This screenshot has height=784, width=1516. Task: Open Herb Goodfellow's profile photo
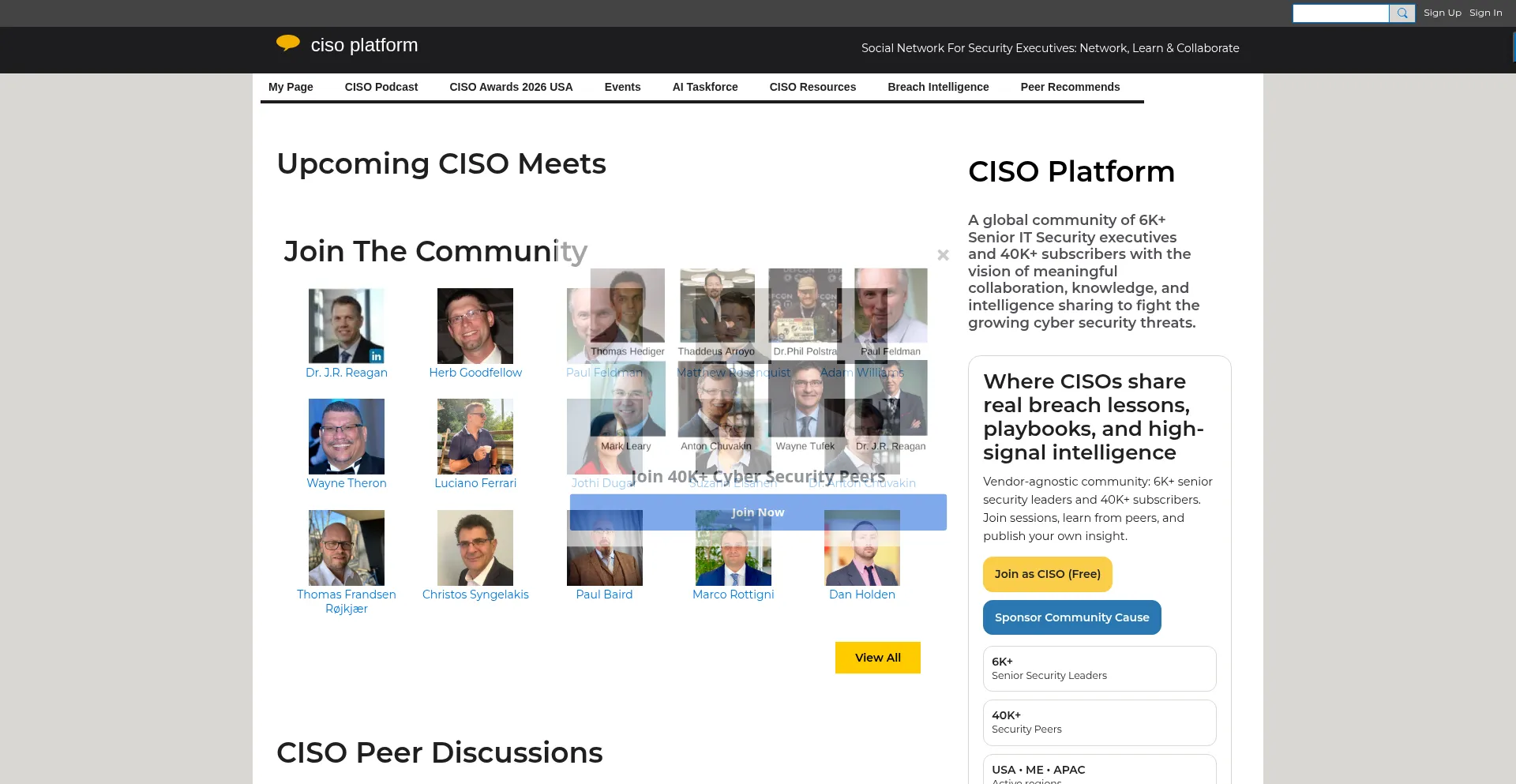475,325
